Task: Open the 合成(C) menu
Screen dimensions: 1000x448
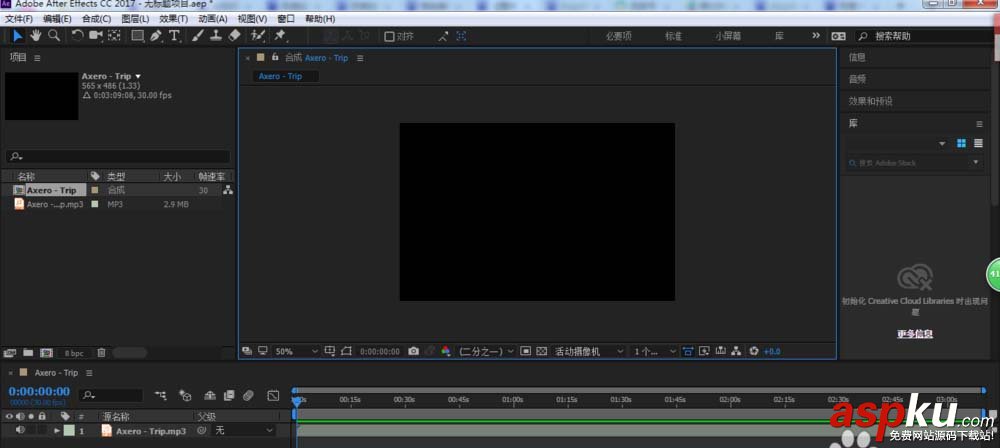Action: [96, 19]
